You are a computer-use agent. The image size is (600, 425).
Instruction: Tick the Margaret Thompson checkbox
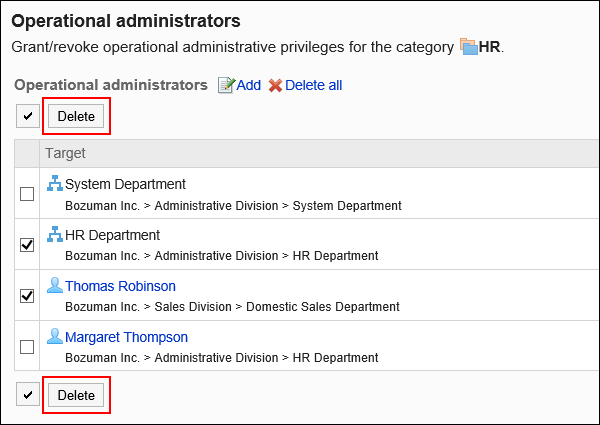tap(27, 347)
